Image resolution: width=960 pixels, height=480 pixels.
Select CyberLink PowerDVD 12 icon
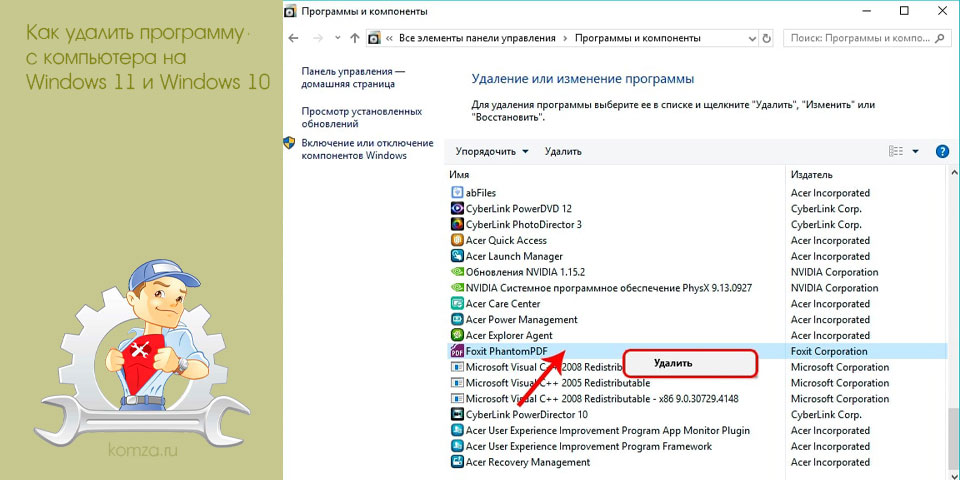(457, 208)
